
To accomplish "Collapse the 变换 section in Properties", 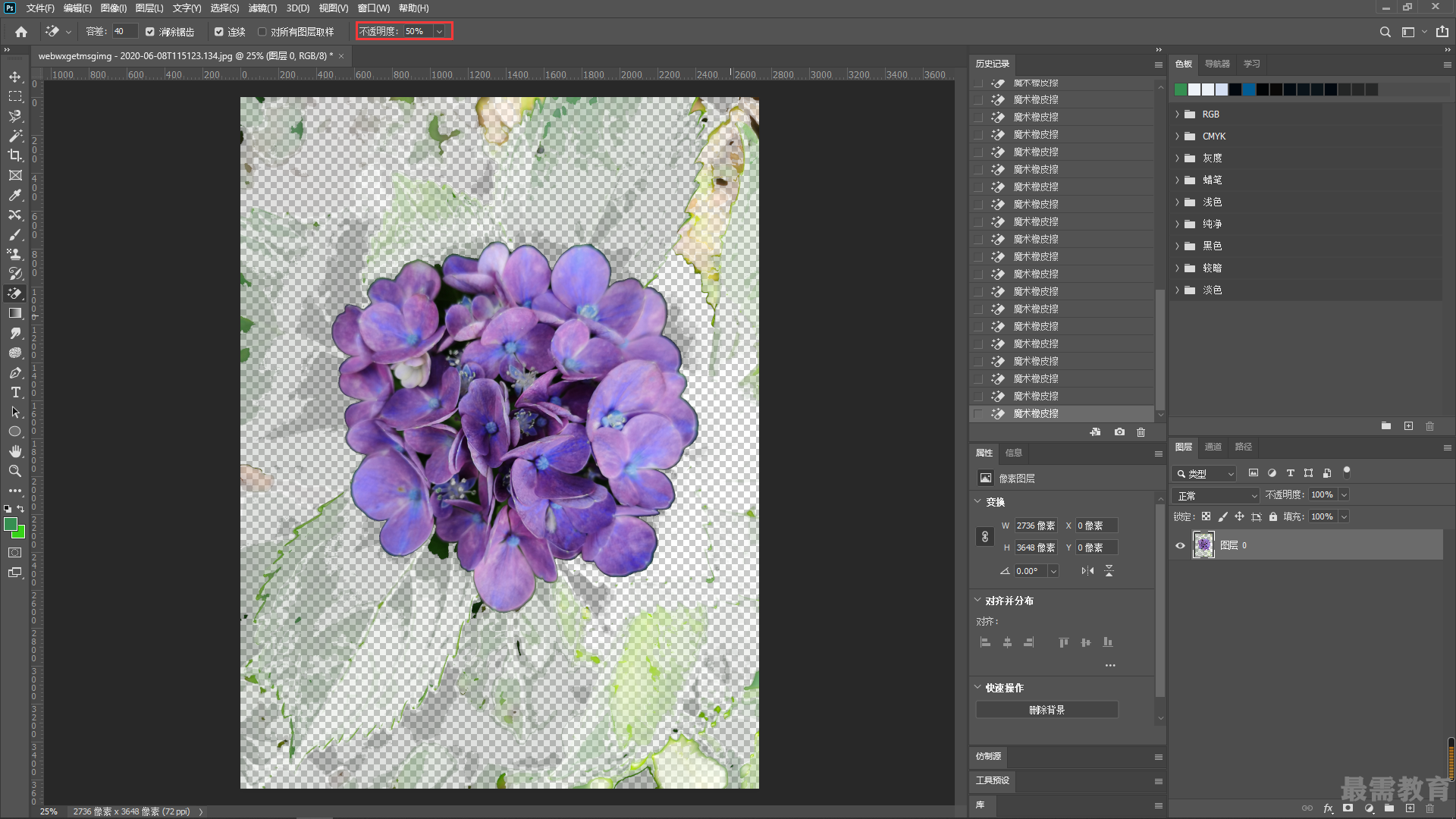I will tap(977, 501).
